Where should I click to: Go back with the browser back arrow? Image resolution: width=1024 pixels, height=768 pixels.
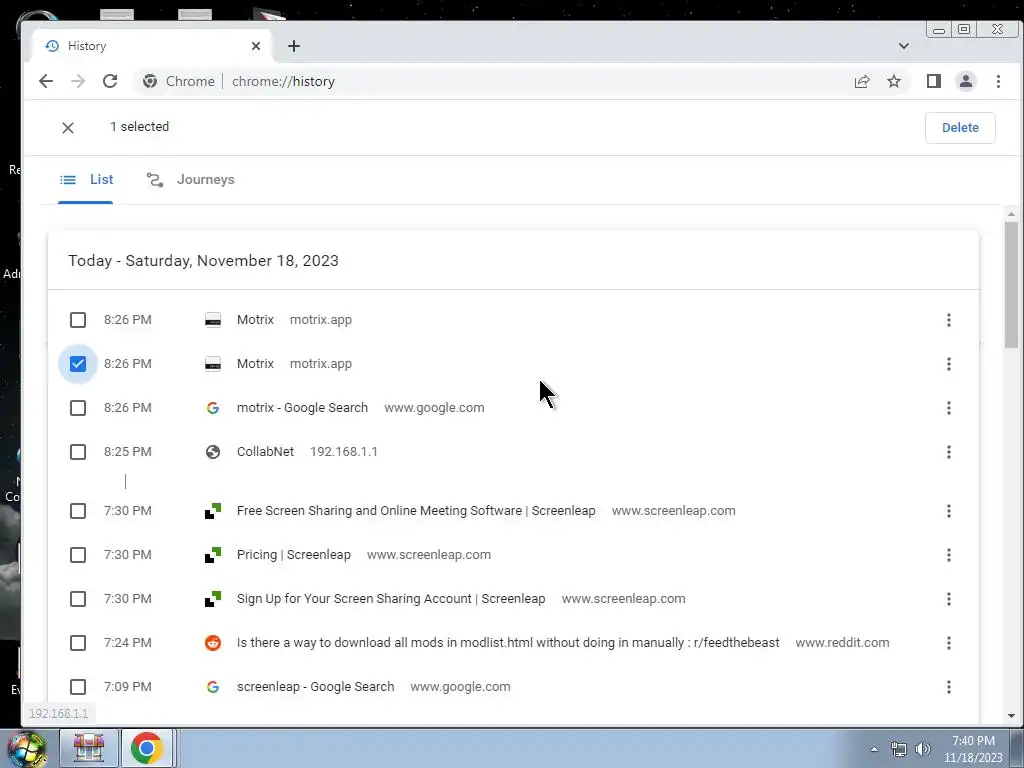(x=46, y=81)
